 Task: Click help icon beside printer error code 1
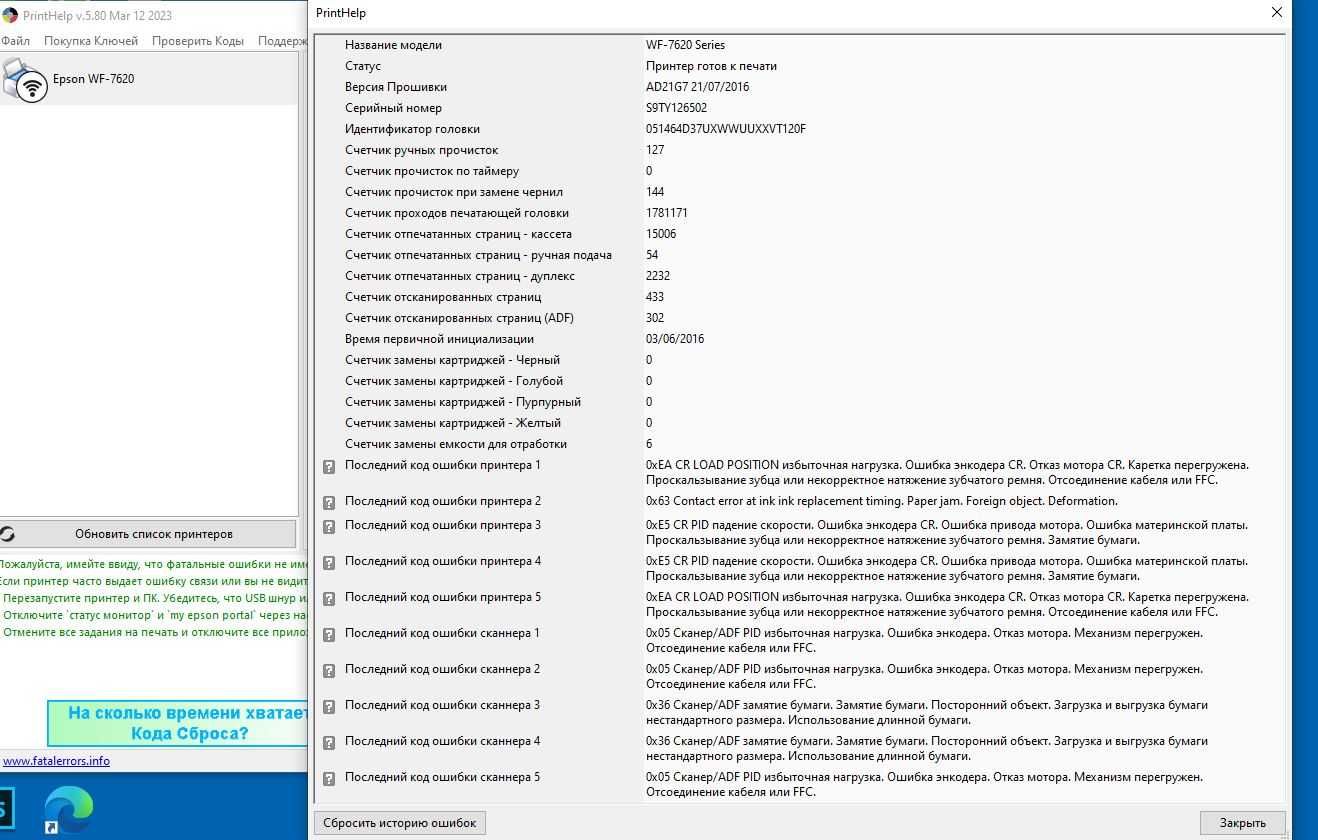click(328, 467)
